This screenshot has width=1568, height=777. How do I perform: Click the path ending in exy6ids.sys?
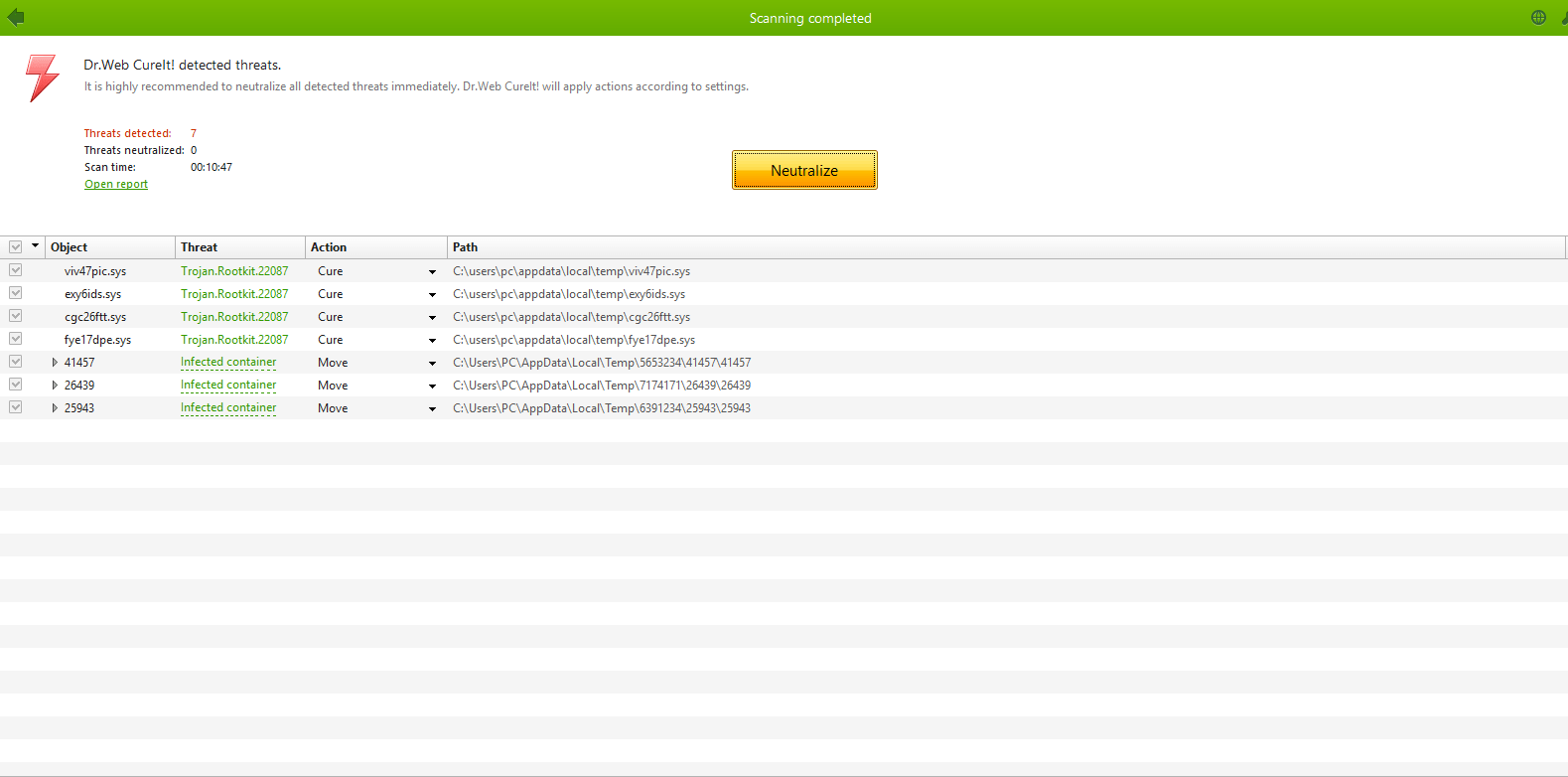[x=569, y=294]
